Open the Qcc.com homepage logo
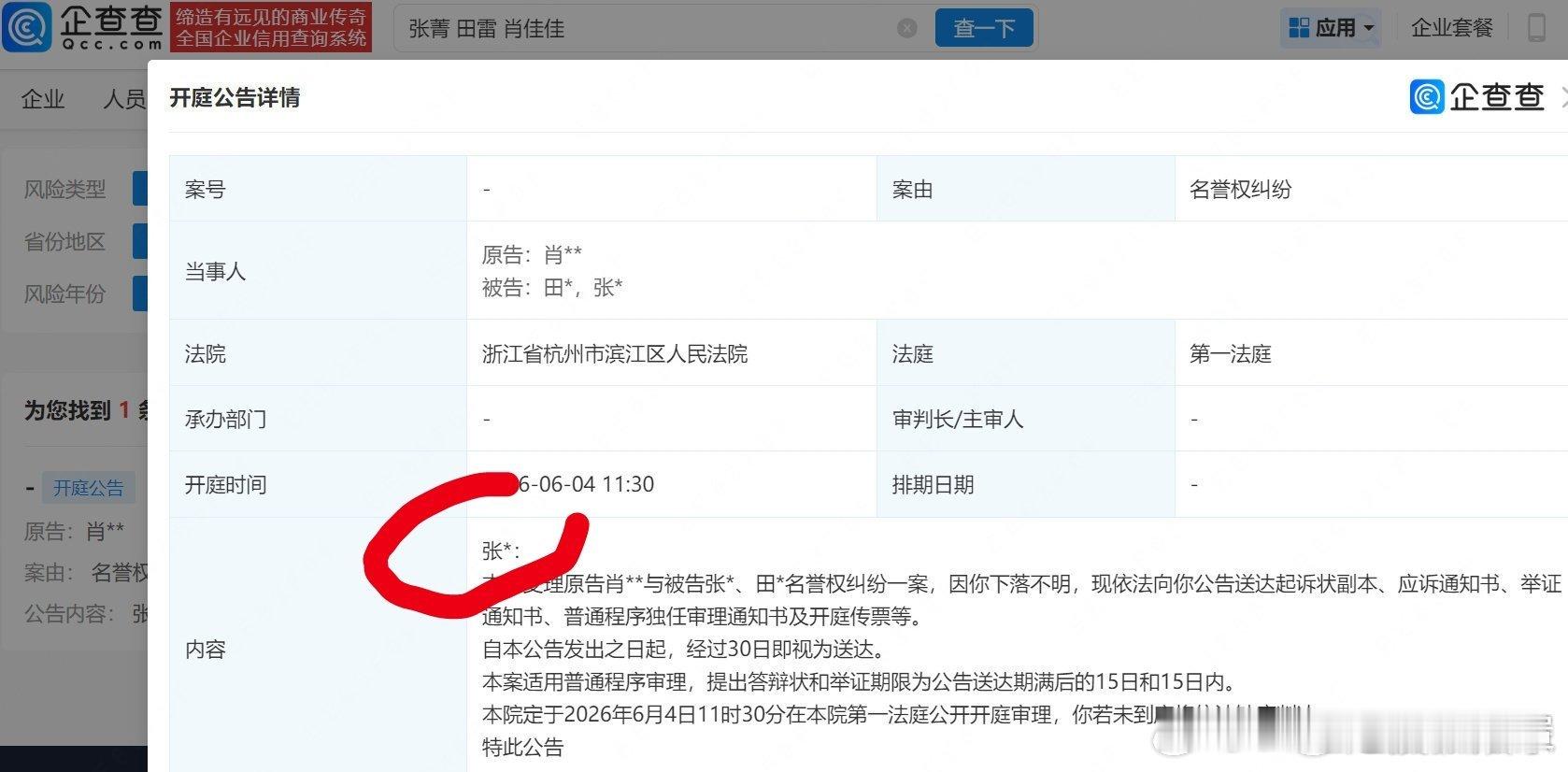1568x772 pixels. coord(83,27)
